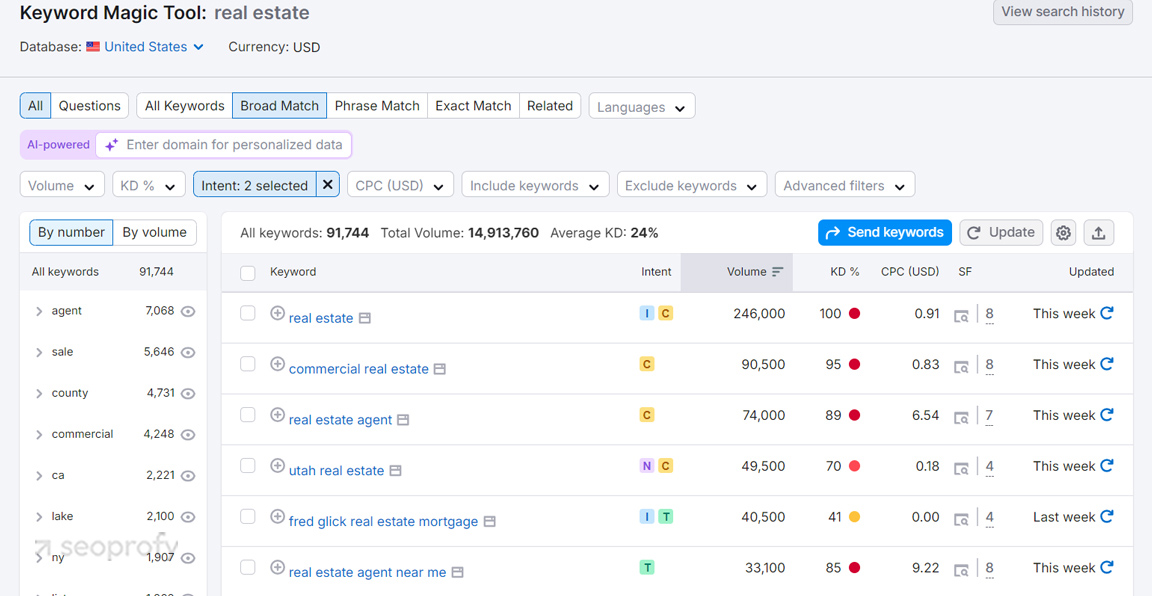Toggle eye icon for 'county' group

click(x=188, y=393)
